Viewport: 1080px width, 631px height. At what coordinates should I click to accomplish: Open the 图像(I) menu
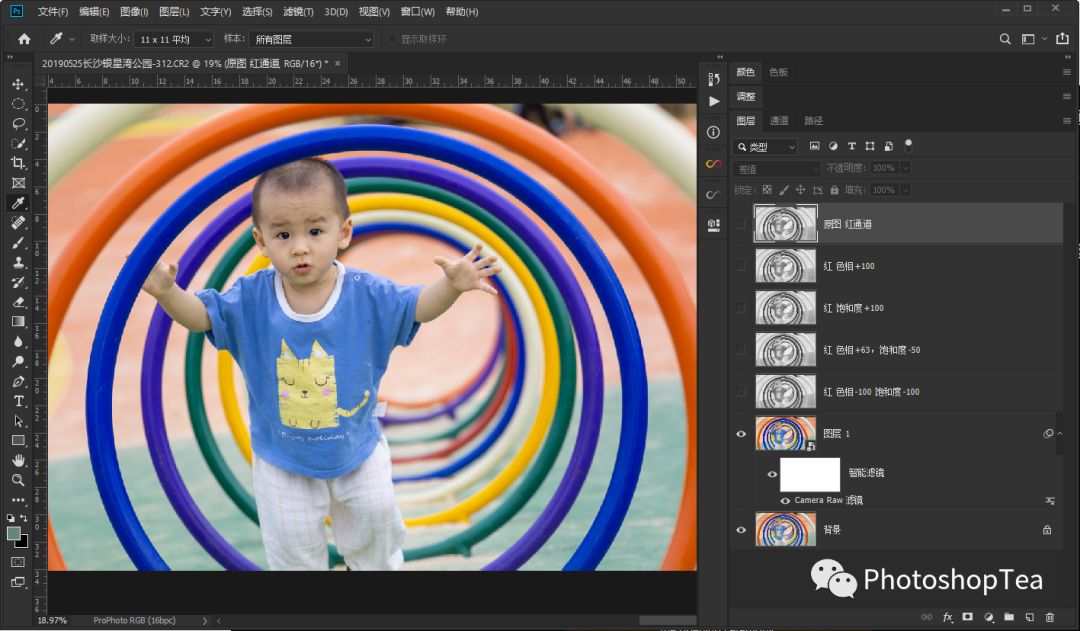[x=134, y=12]
